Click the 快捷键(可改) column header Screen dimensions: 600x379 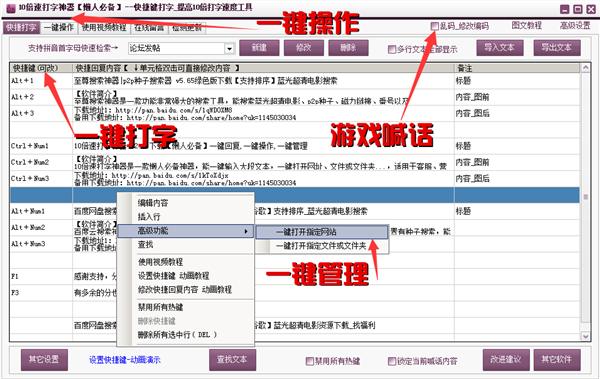click(41, 68)
